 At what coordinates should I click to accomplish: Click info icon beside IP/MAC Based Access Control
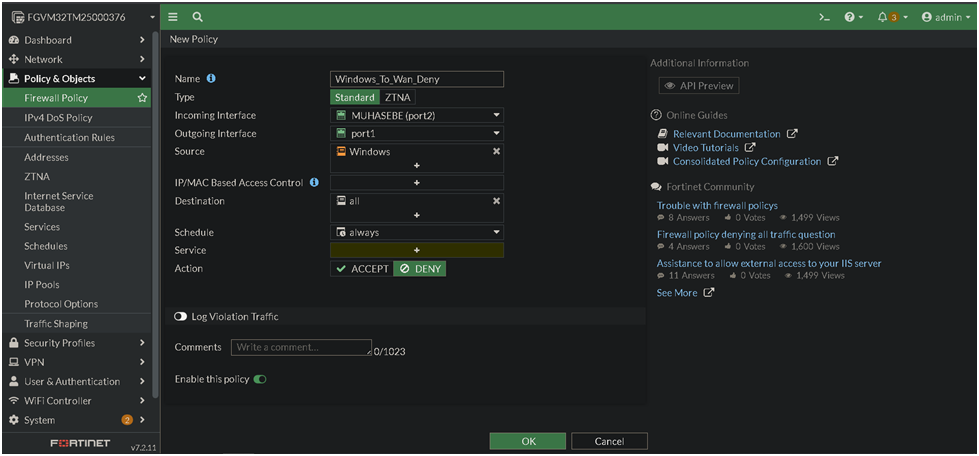coord(314,182)
